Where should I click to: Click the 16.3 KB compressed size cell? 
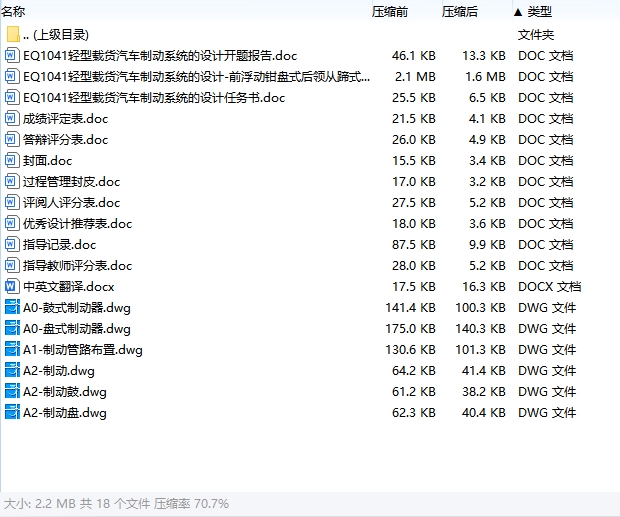click(x=484, y=287)
